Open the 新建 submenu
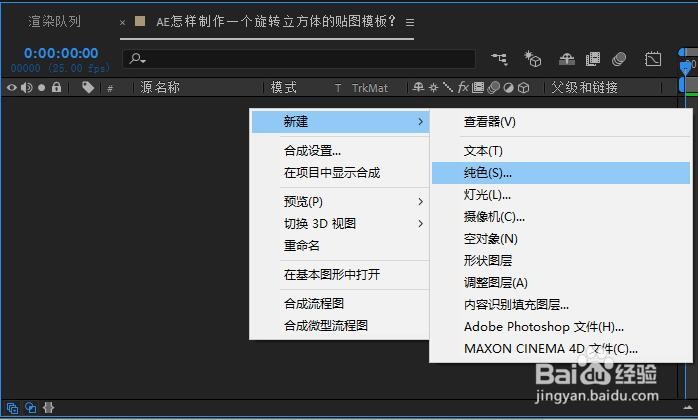The width and height of the screenshot is (698, 420). tap(340, 122)
